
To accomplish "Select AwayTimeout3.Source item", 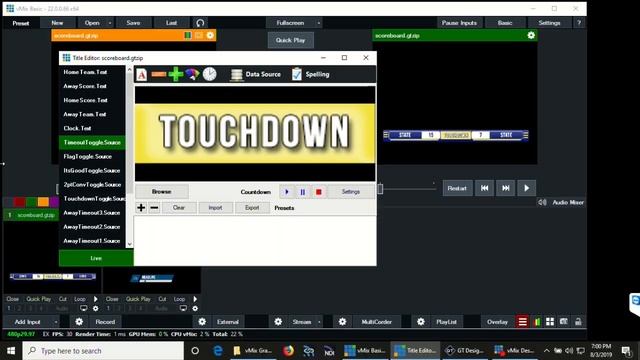I will (92, 213).
